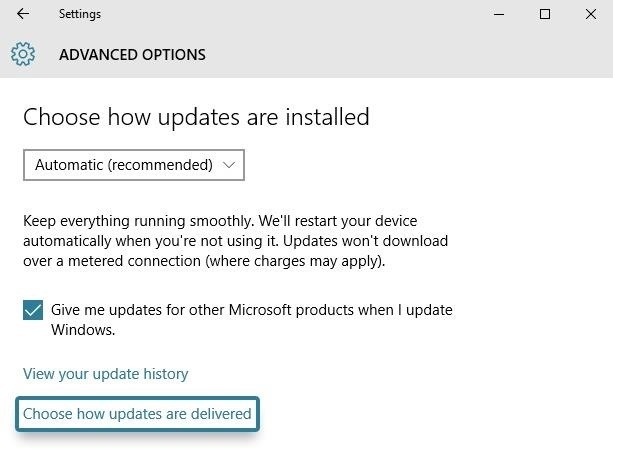
Task: Click the Settings gear icon
Action: pyautogui.click(x=23, y=54)
